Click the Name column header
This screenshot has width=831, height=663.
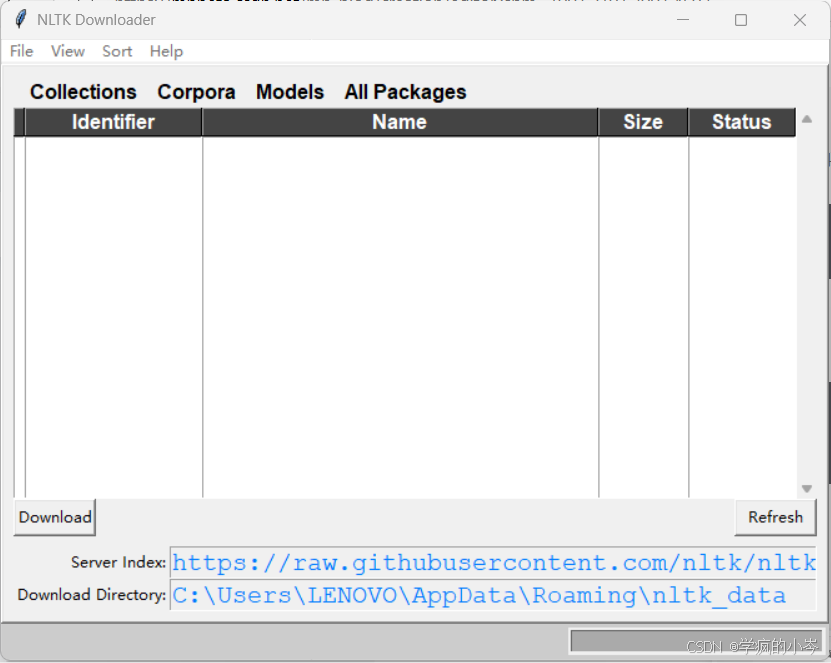click(400, 122)
